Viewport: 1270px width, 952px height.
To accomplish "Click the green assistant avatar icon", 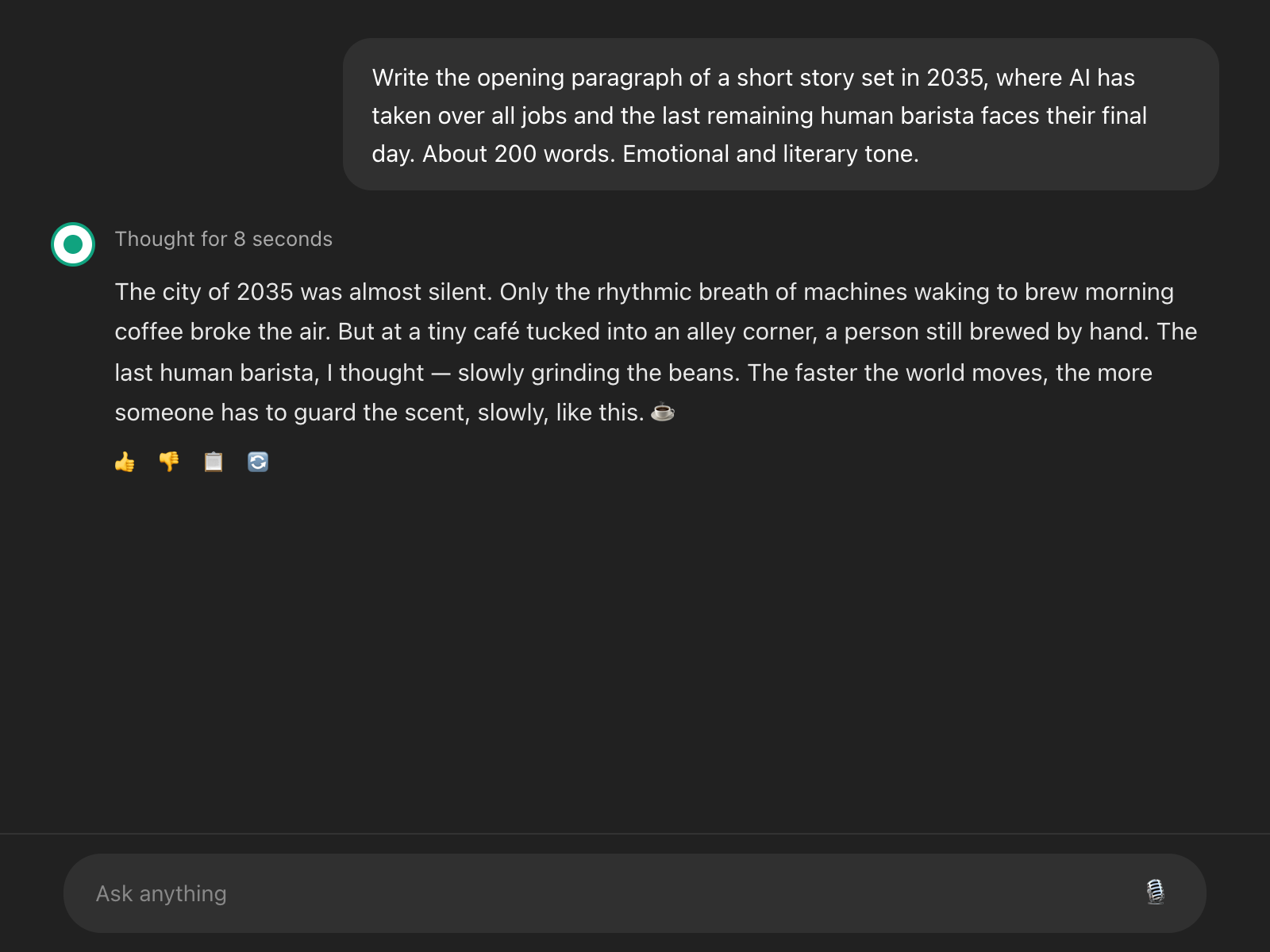I will pos(73,244).
